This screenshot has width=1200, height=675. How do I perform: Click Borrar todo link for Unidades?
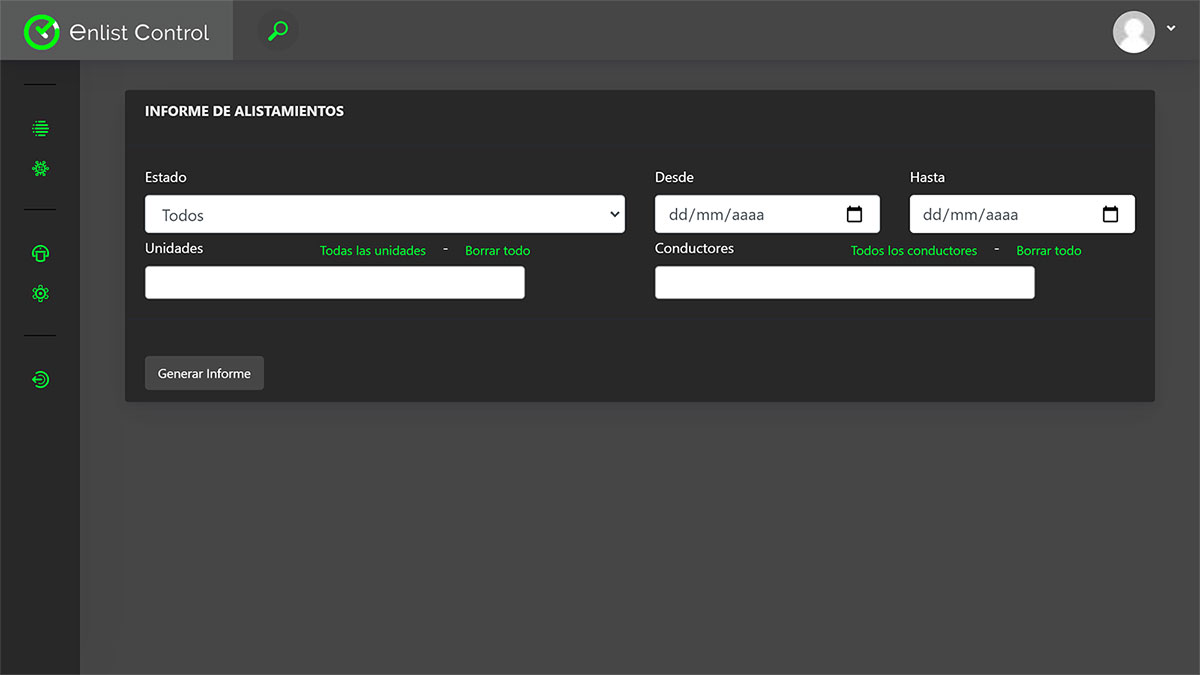coord(497,251)
